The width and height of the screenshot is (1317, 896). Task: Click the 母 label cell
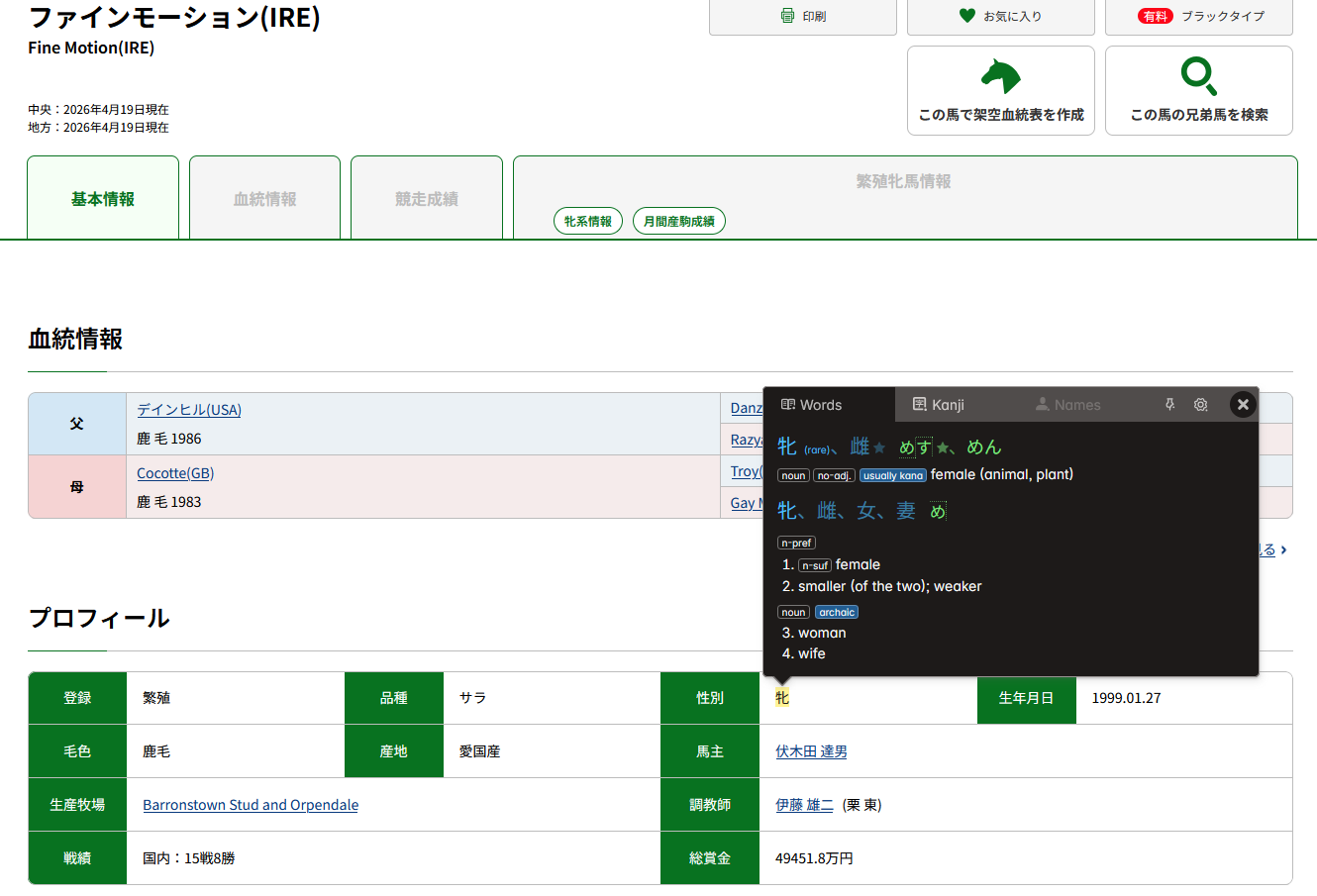point(77,487)
